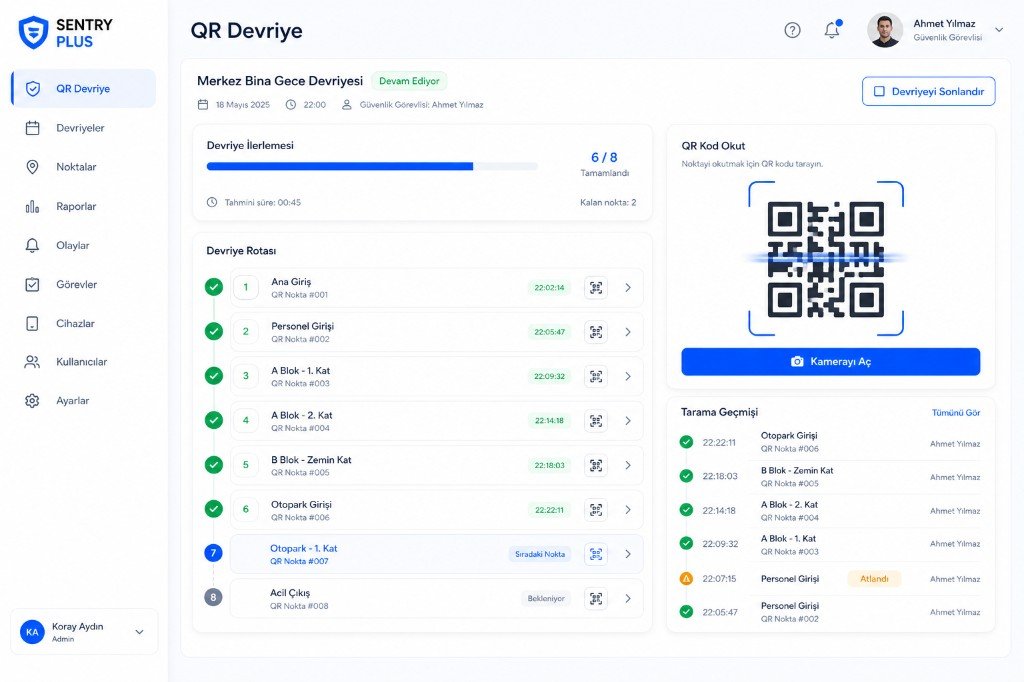The height and width of the screenshot is (682, 1024).
Task: Scan QR icon for A Blok - 2. Kat
Action: click(x=596, y=421)
